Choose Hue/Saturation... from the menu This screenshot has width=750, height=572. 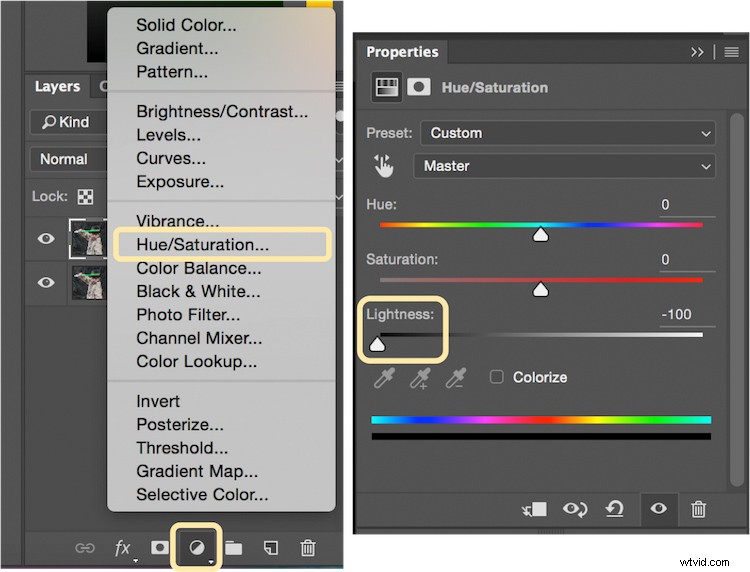202,243
